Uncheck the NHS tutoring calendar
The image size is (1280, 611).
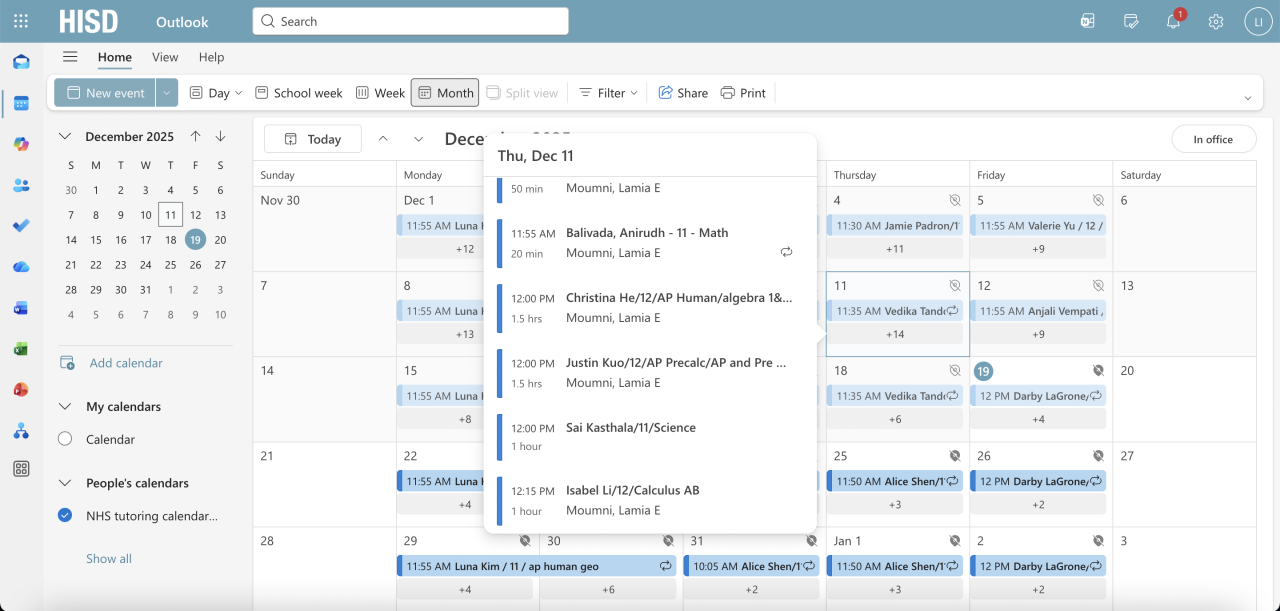point(65,516)
